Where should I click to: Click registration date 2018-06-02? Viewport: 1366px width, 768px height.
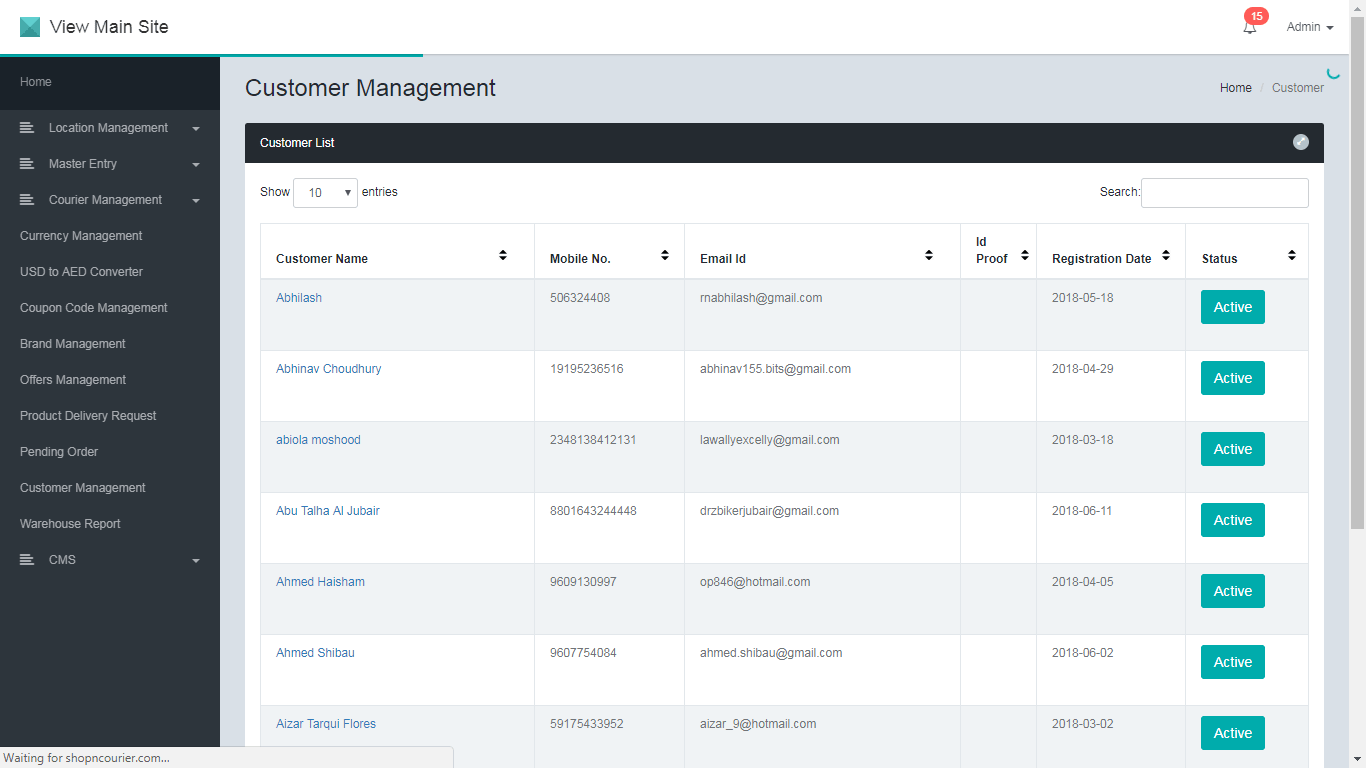(x=1082, y=653)
